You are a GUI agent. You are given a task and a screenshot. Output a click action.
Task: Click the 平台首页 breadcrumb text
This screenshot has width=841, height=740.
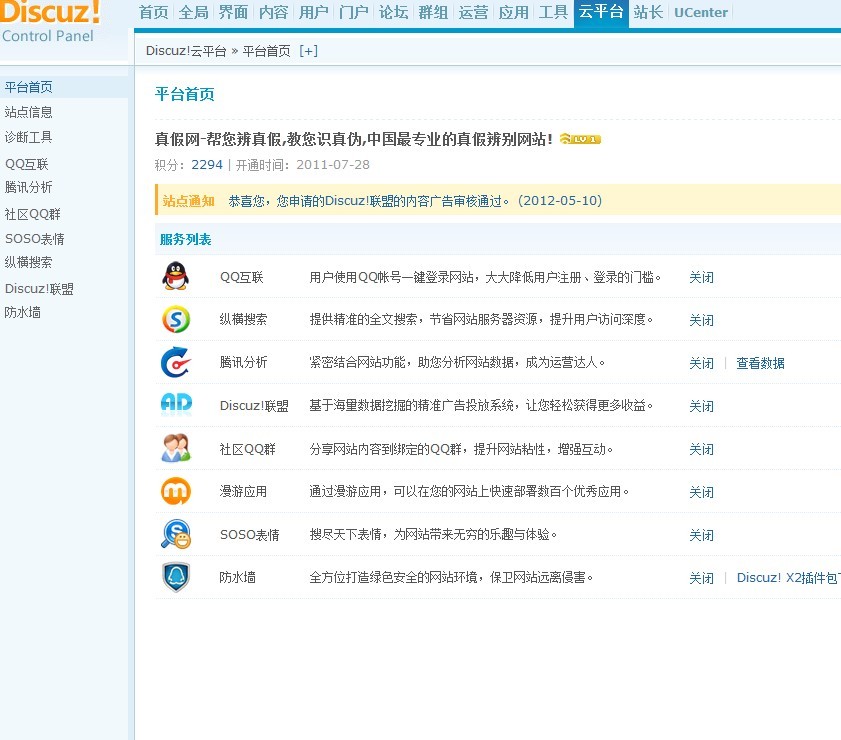point(267,51)
